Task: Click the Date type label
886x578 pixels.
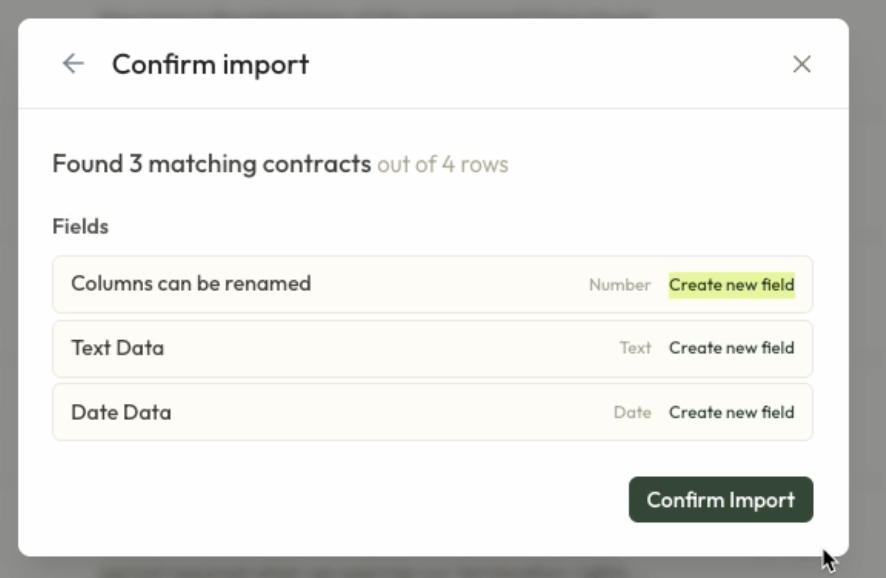Action: click(632, 412)
